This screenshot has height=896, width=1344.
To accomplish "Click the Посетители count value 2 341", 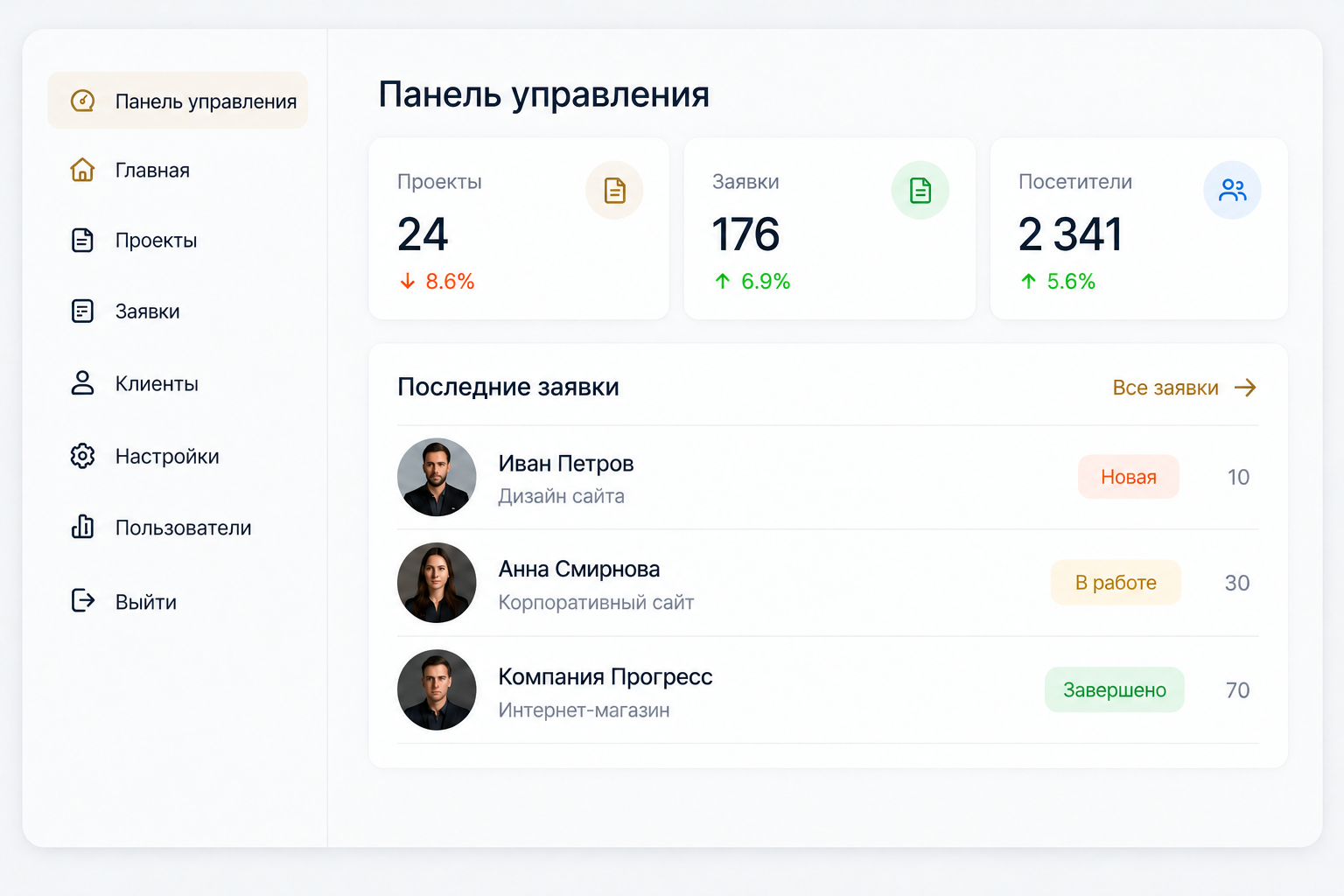I will 1070,234.
